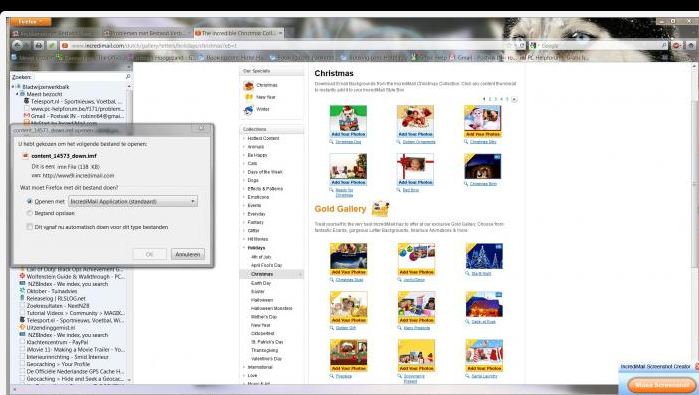The height and width of the screenshot is (395, 699).
Task: Collapse the Bladwijzerwerkbalk tree folder
Action: point(13,86)
